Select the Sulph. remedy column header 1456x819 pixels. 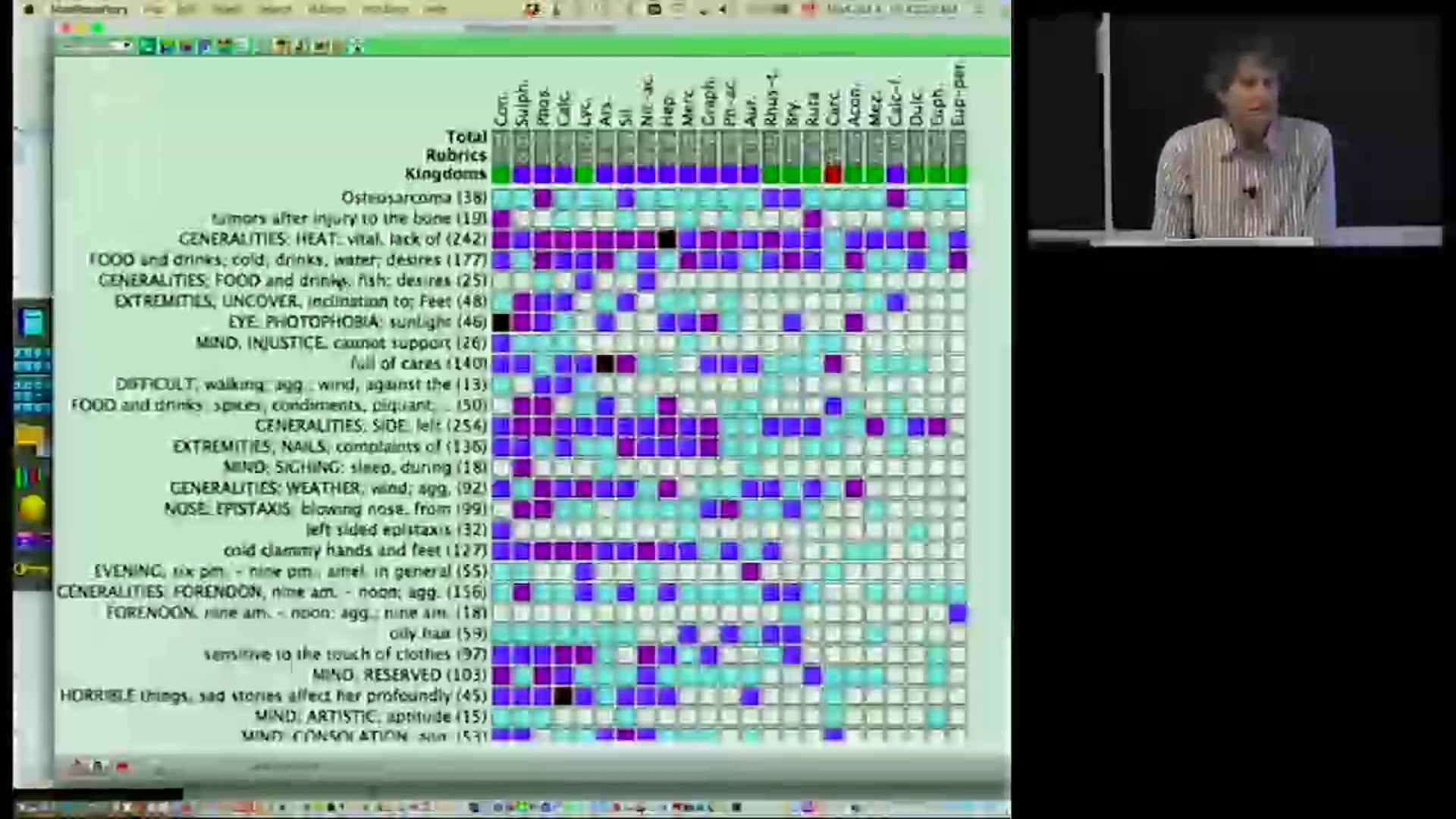pyautogui.click(x=522, y=103)
